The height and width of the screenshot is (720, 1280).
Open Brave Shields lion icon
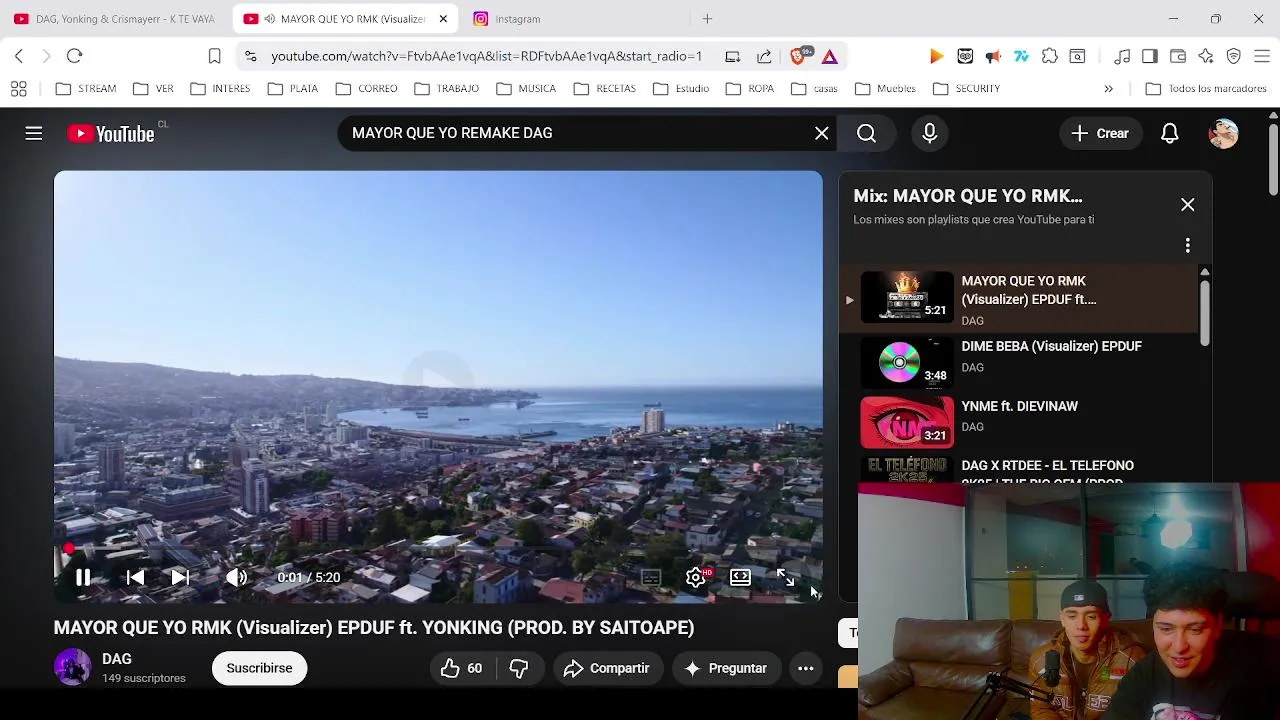pyautogui.click(x=799, y=56)
